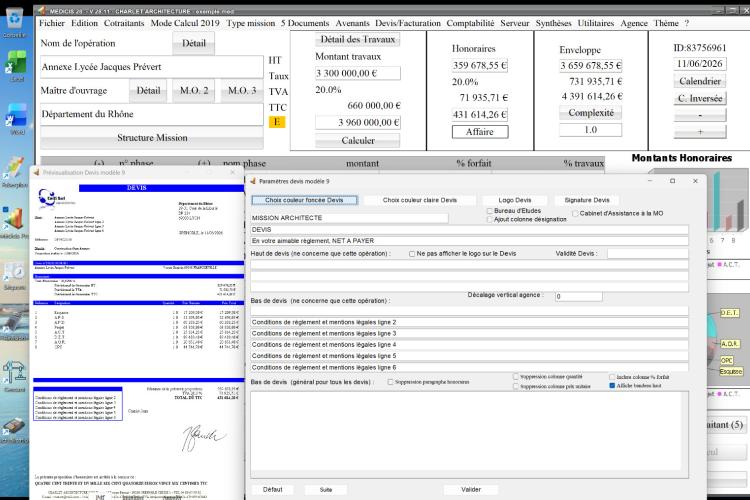Image resolution: width=750 pixels, height=500 pixels.
Task: Edit the mentions légales ligne 6 field
Action: click(x=470, y=367)
